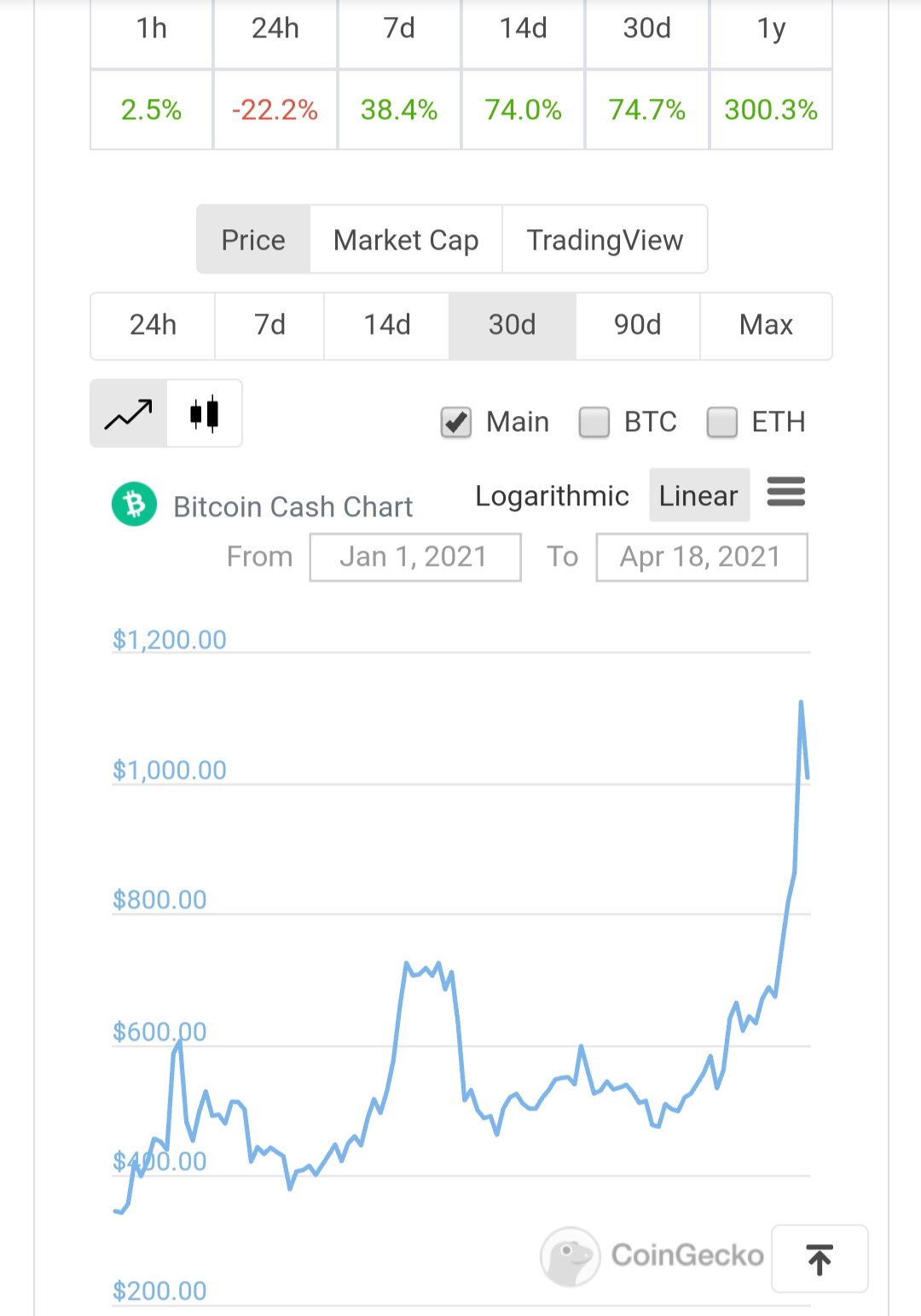Select Linear scale button

click(699, 495)
